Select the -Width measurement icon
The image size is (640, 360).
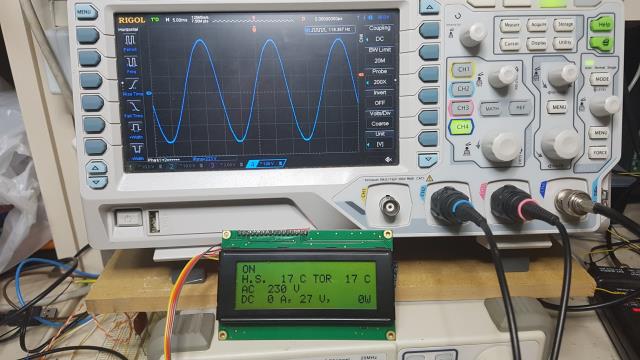tap(137, 151)
